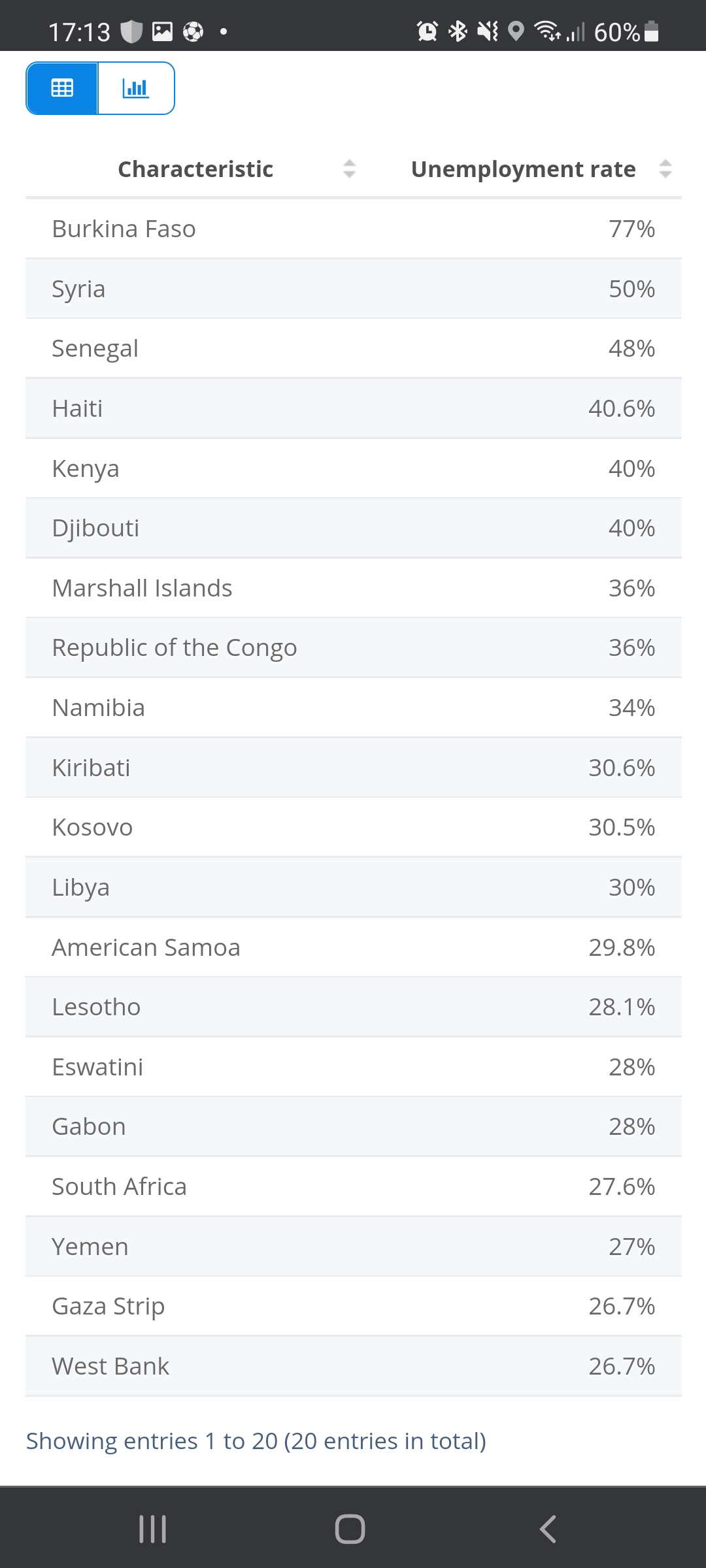Sort by Unemployment rate column arrows
The width and height of the screenshot is (706, 1568).
point(665,169)
